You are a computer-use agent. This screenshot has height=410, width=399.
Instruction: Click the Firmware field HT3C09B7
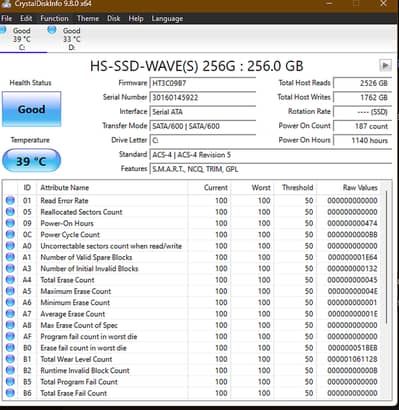[203, 83]
